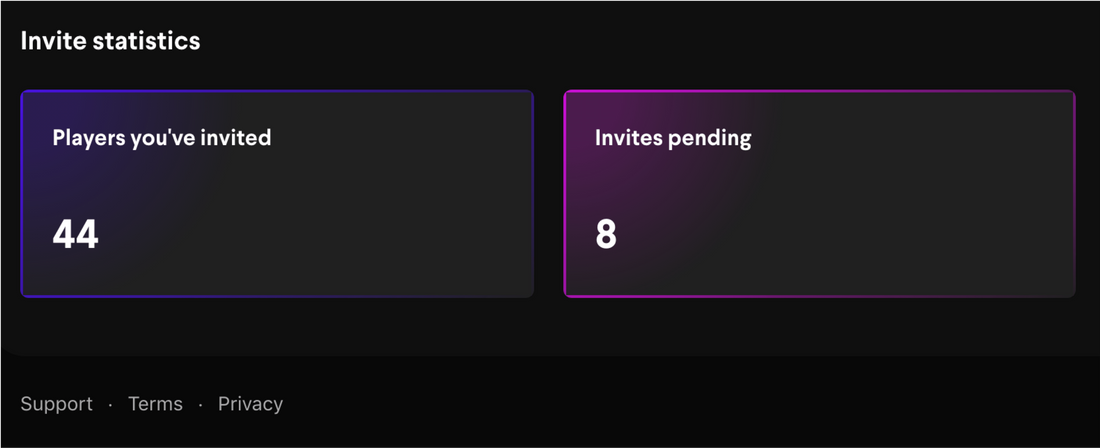Select the Invites pending card
Image resolution: width=1100 pixels, height=448 pixels.
tap(819, 194)
